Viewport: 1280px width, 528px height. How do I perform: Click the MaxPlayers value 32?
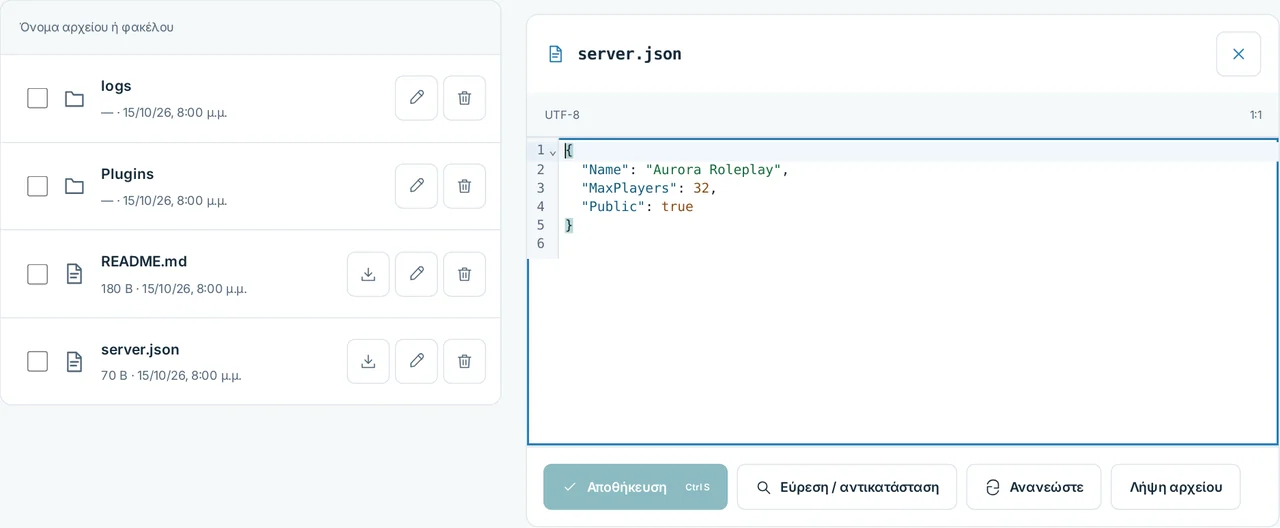[701, 188]
